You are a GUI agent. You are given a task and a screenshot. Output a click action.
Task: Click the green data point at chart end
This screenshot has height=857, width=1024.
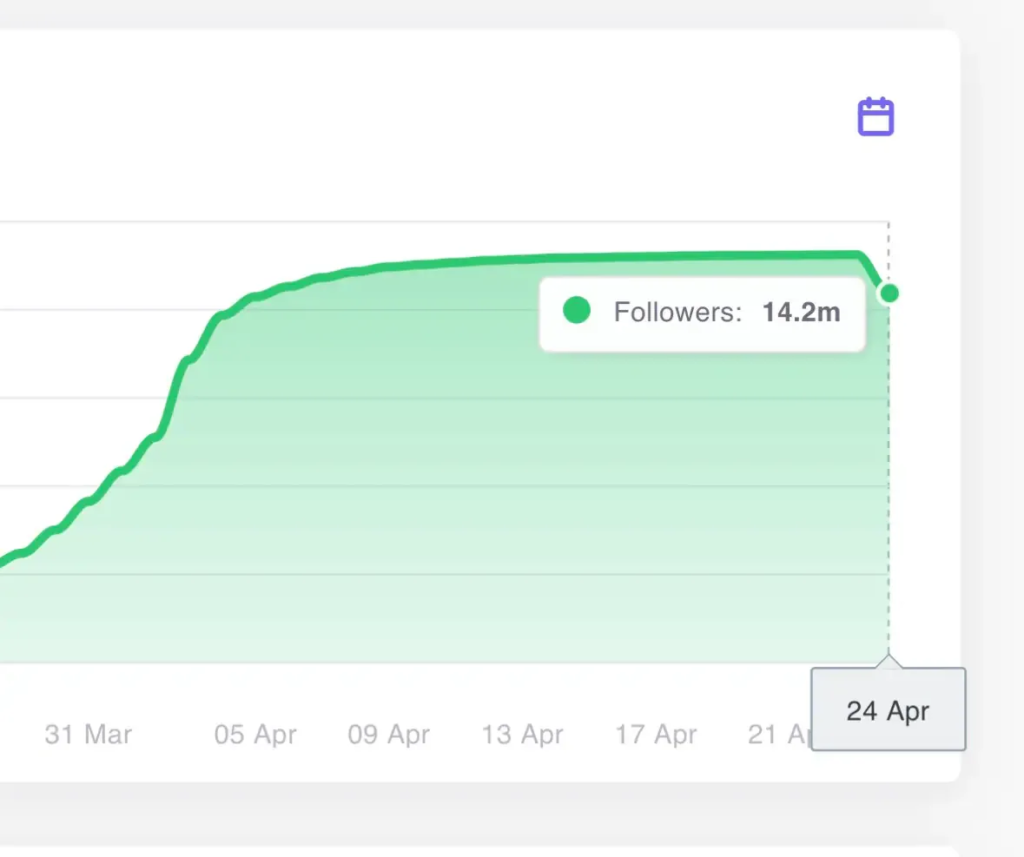coord(889,293)
